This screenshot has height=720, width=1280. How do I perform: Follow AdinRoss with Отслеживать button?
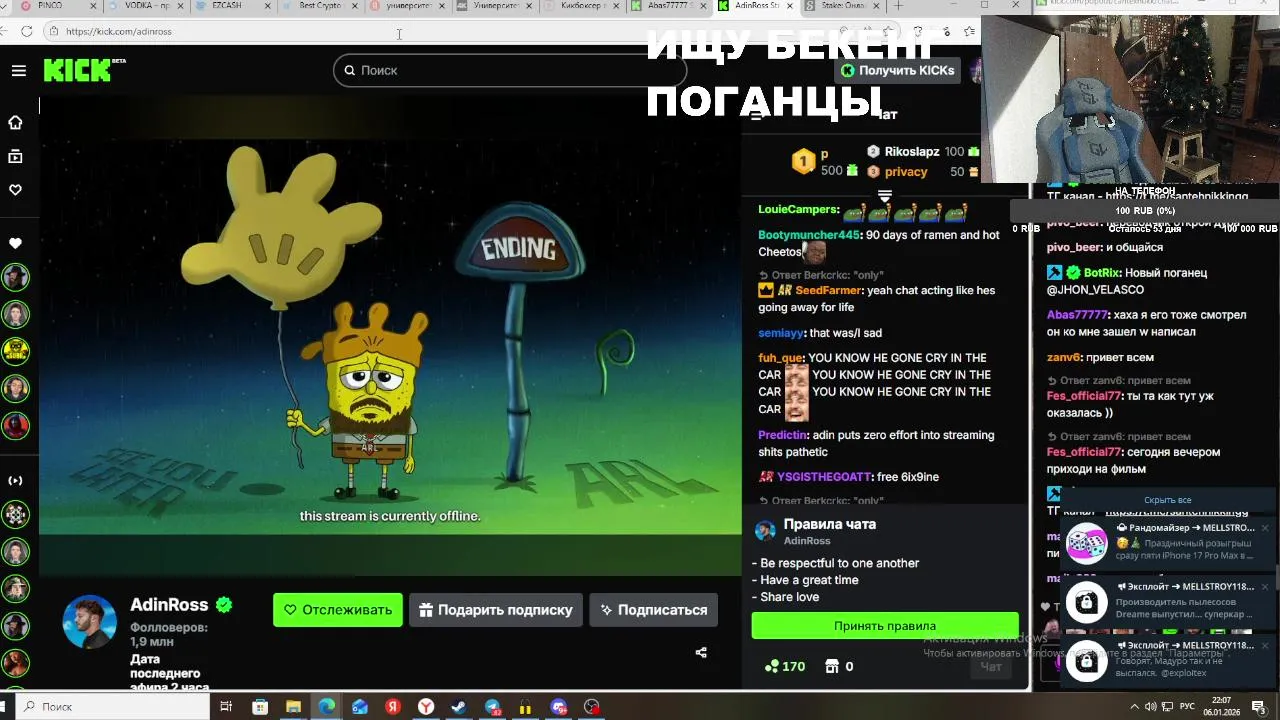click(x=338, y=610)
